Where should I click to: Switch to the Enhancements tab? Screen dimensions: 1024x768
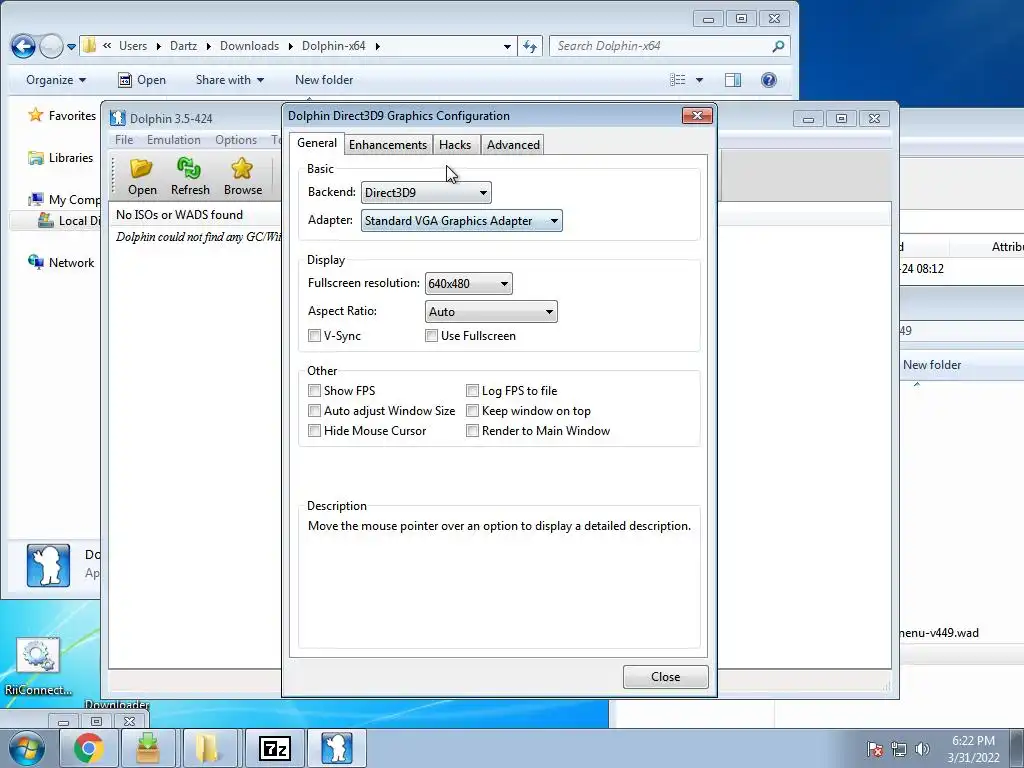click(388, 144)
